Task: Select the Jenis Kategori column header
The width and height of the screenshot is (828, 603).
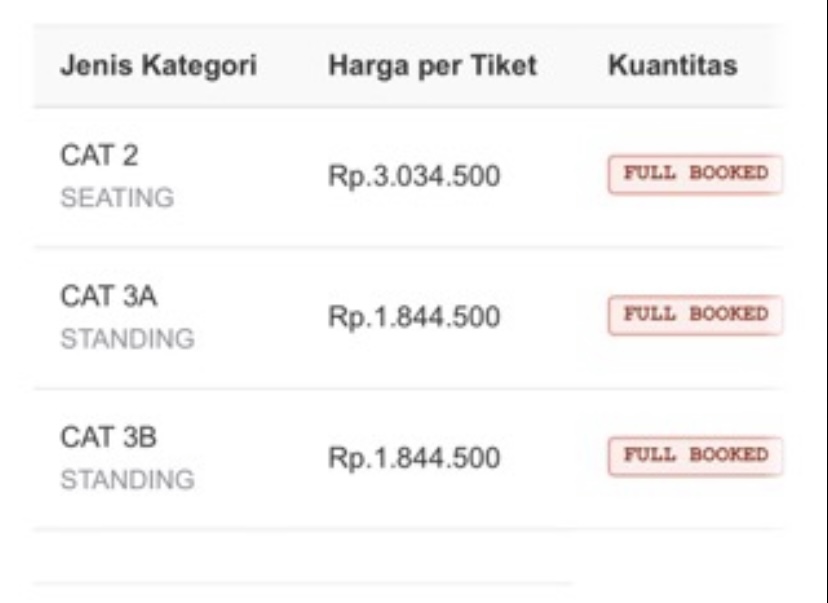Action: coord(158,67)
